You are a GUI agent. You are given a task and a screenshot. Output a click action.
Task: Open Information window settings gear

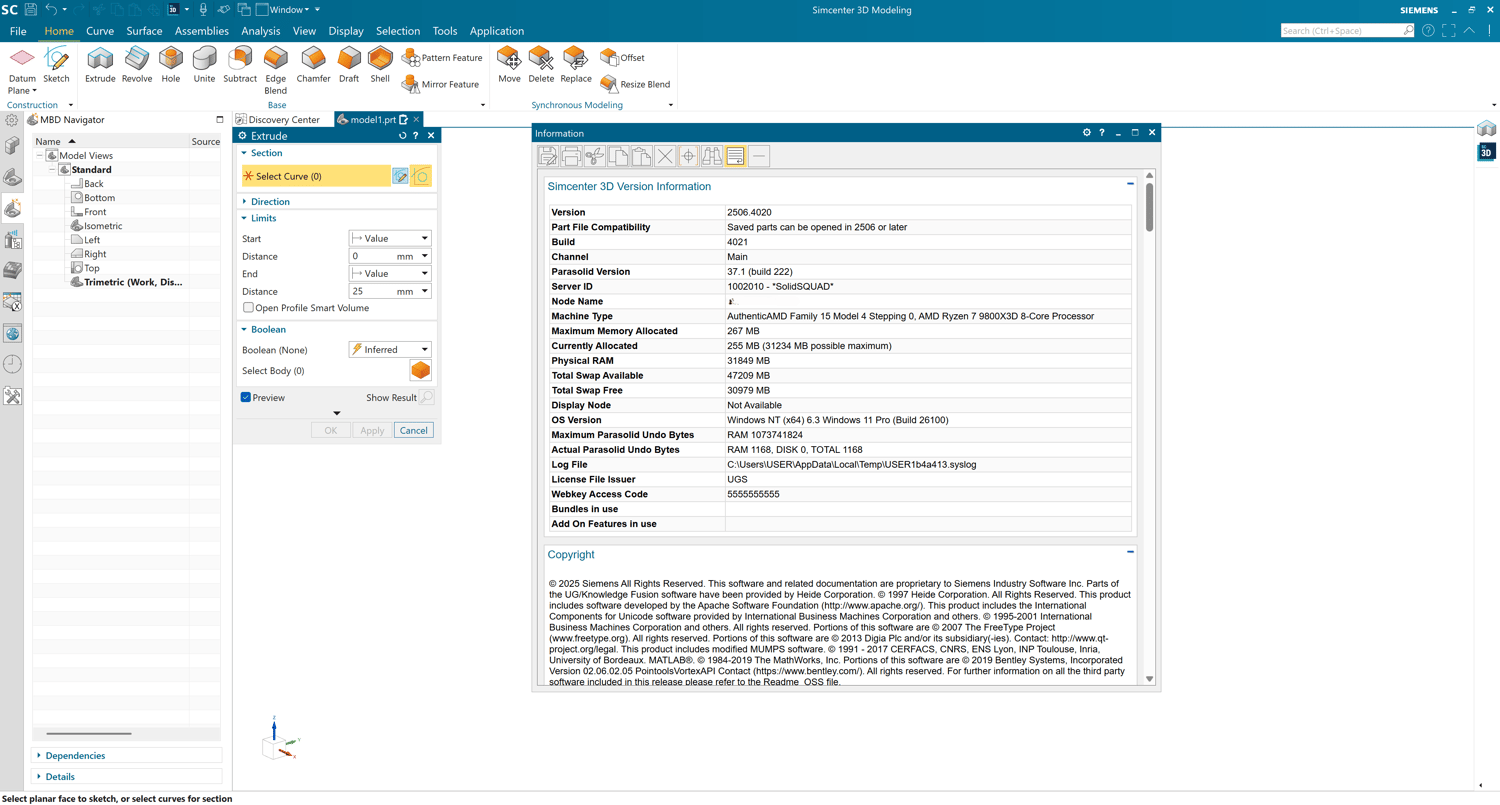pos(1087,133)
